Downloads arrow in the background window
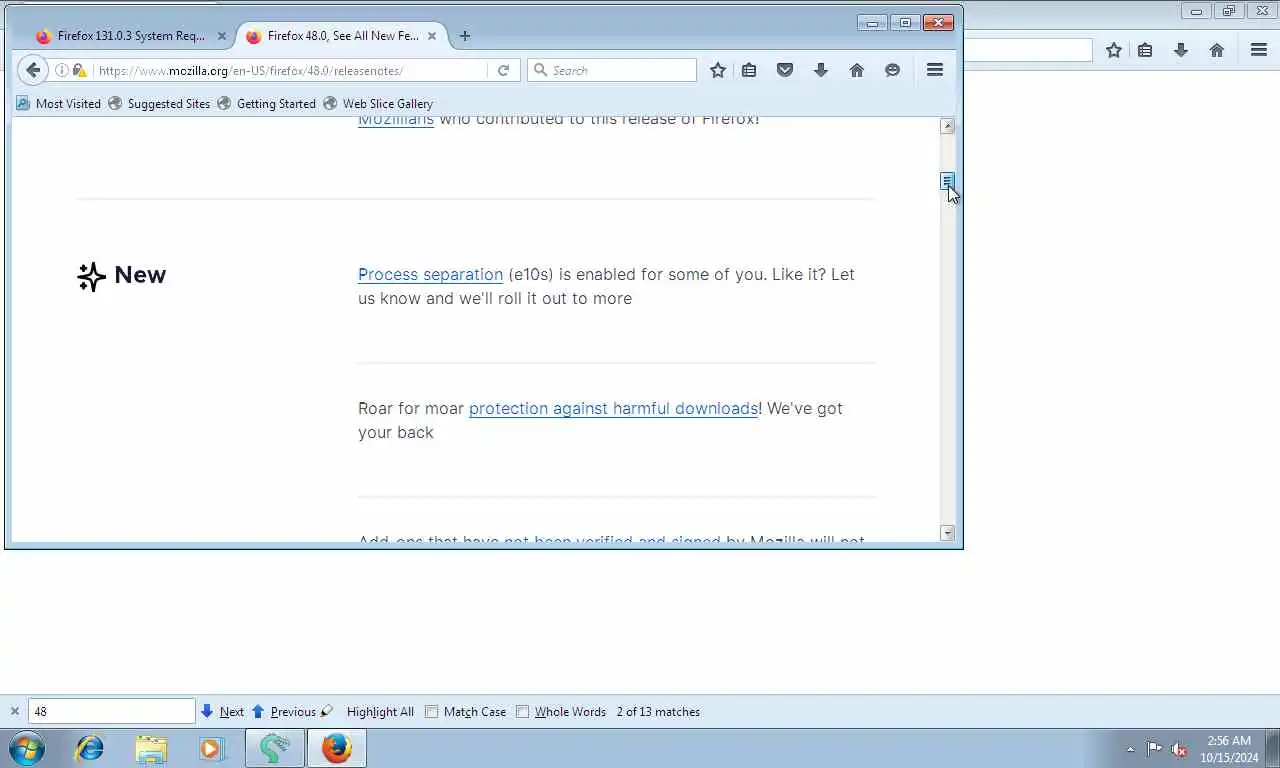Screen dimensions: 1280x768 tap(1181, 50)
